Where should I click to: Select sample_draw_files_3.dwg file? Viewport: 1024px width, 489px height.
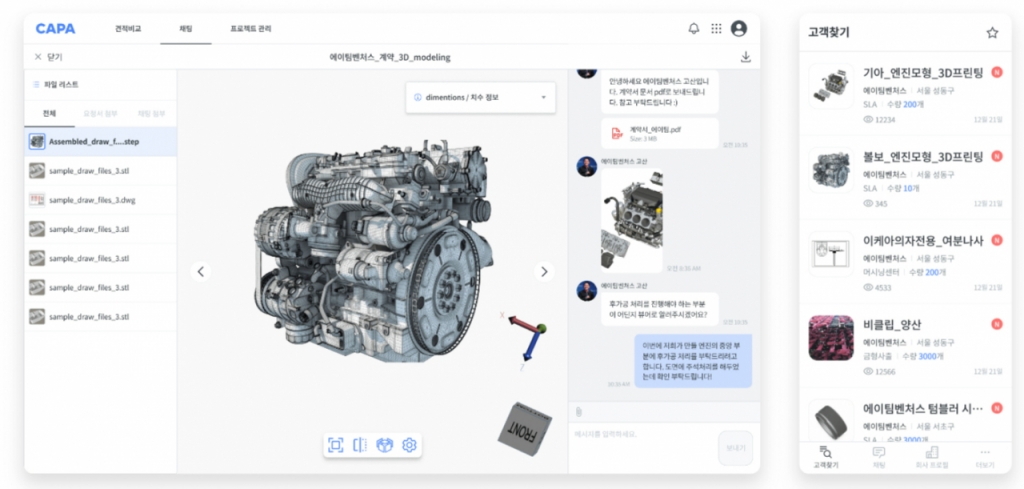pyautogui.click(x=101, y=200)
